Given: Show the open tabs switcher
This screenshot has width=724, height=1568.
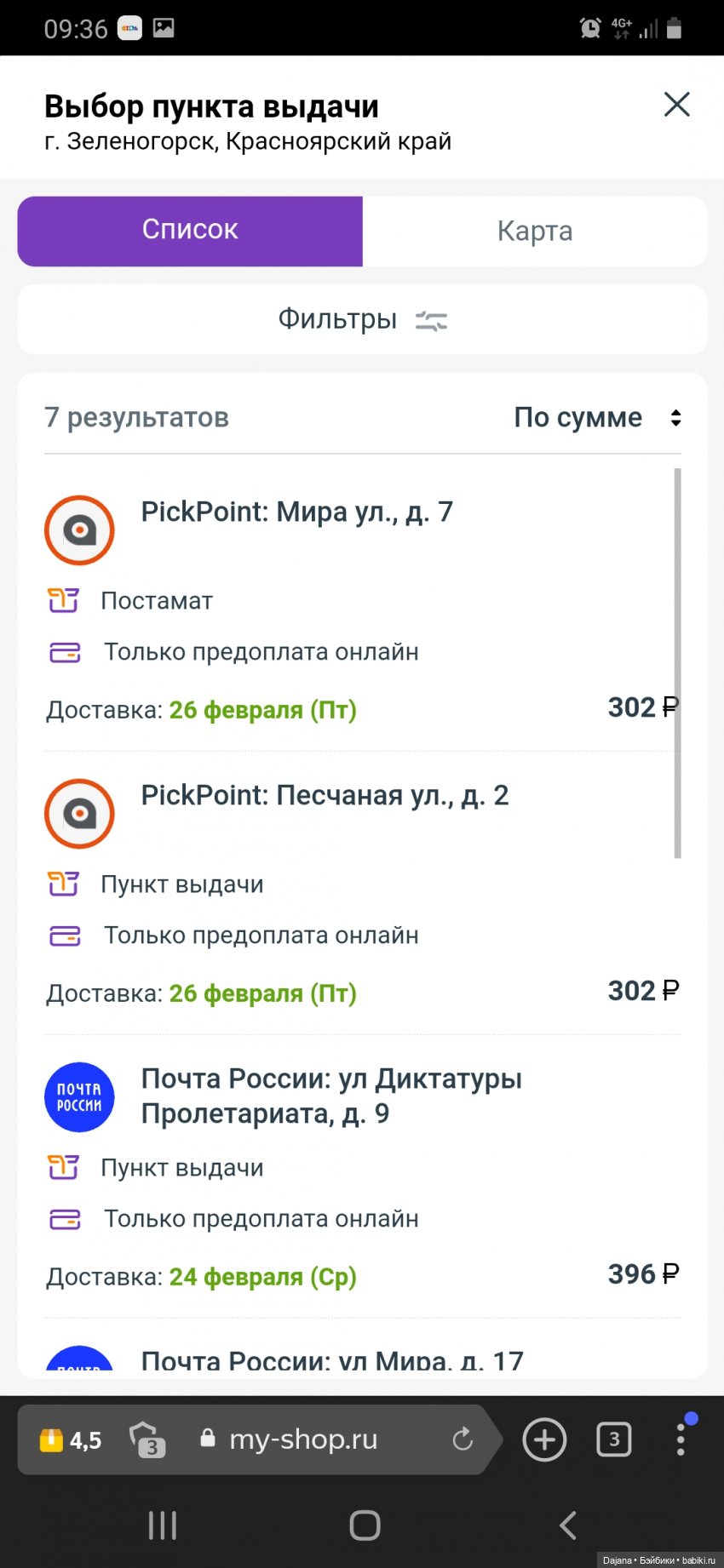Looking at the screenshot, I should coord(613,1439).
